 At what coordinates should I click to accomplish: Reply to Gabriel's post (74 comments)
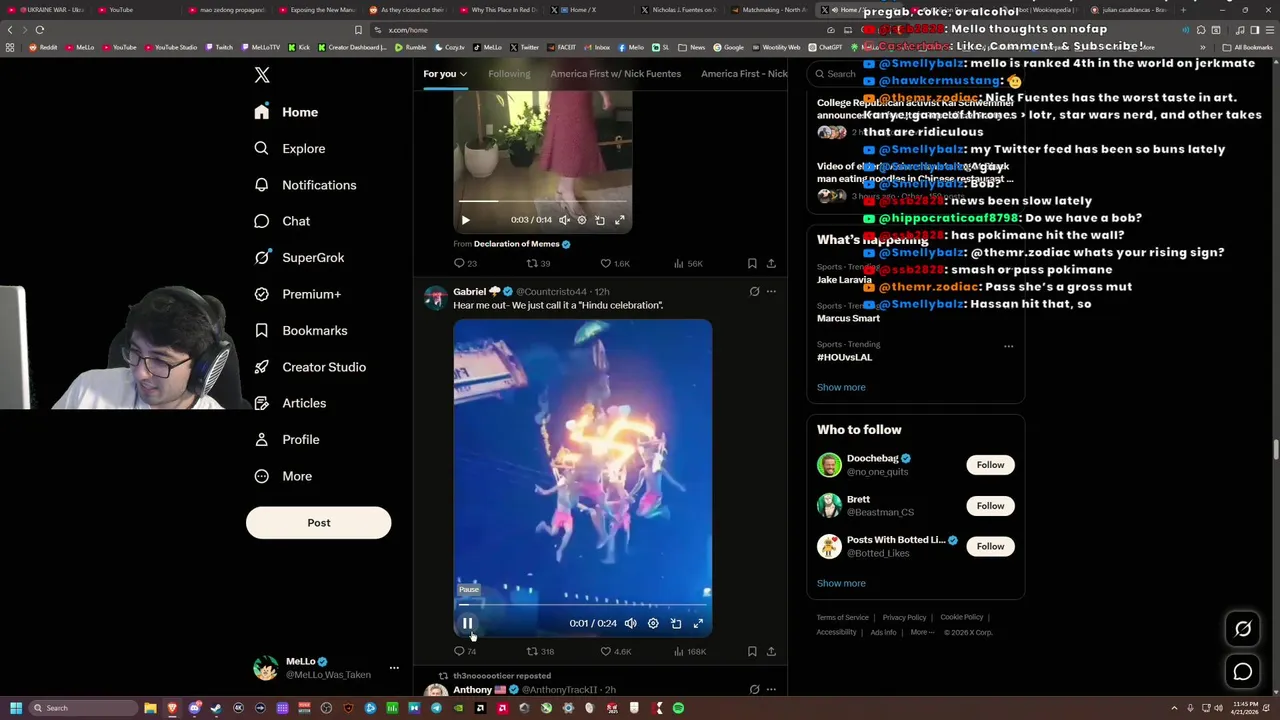coord(465,651)
